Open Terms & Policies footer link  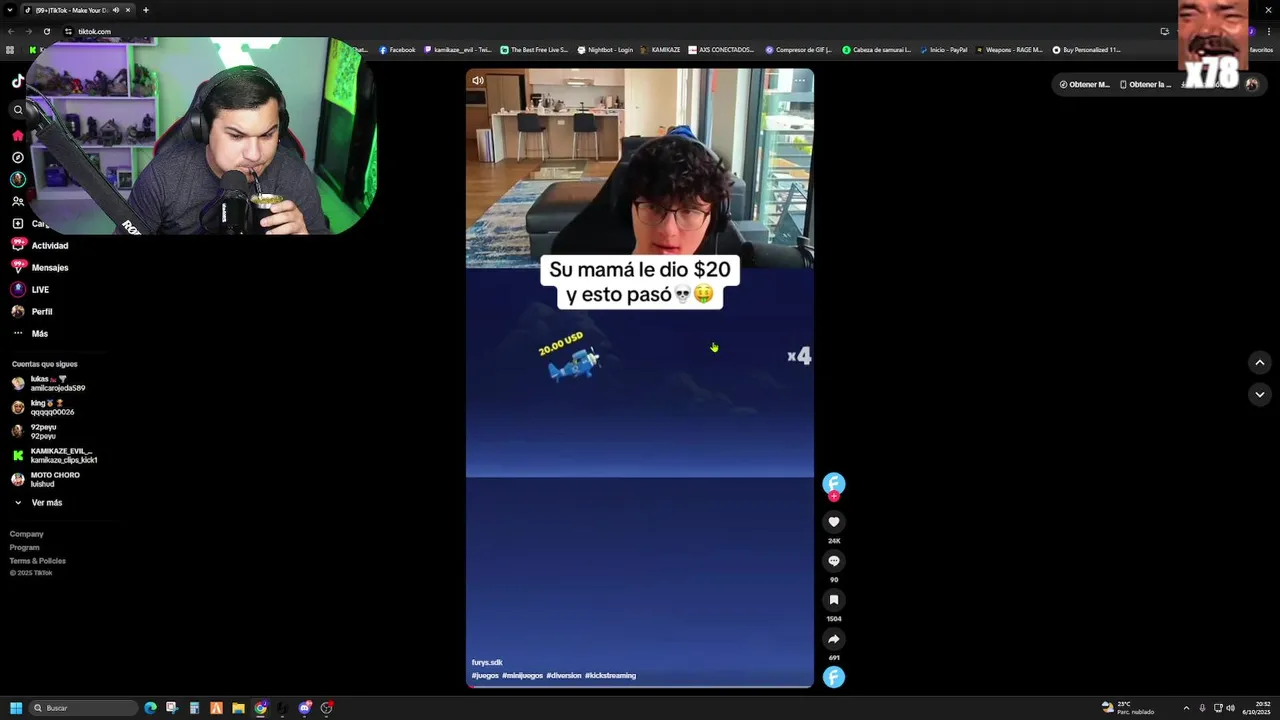click(x=38, y=560)
